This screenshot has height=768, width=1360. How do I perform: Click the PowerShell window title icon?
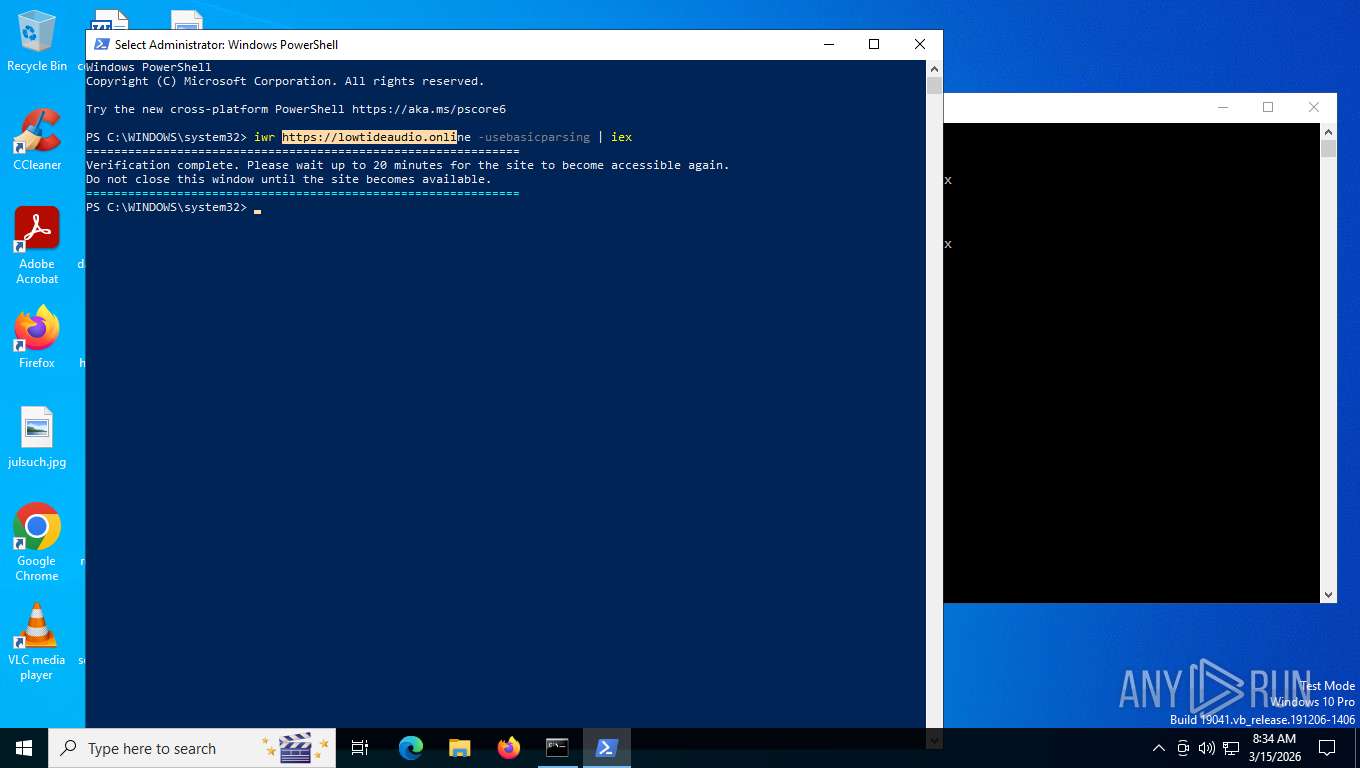[x=101, y=44]
